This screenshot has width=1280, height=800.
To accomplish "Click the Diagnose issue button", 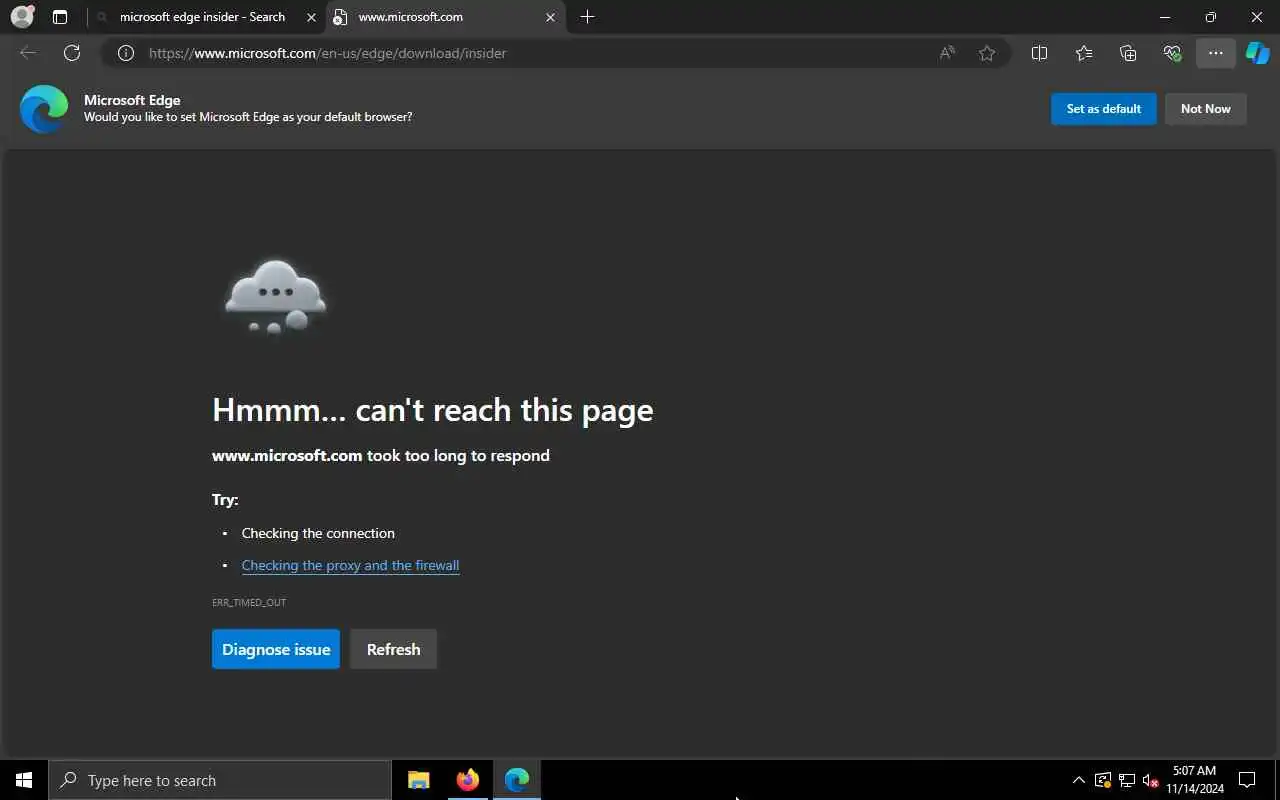I will (x=276, y=649).
